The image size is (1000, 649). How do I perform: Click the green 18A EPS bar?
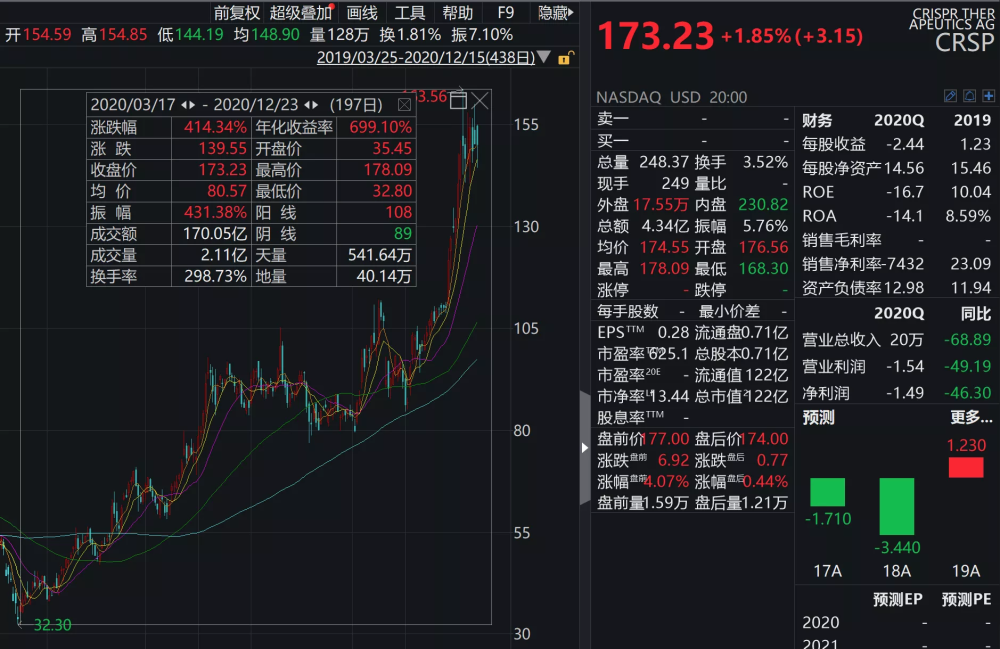[896, 506]
